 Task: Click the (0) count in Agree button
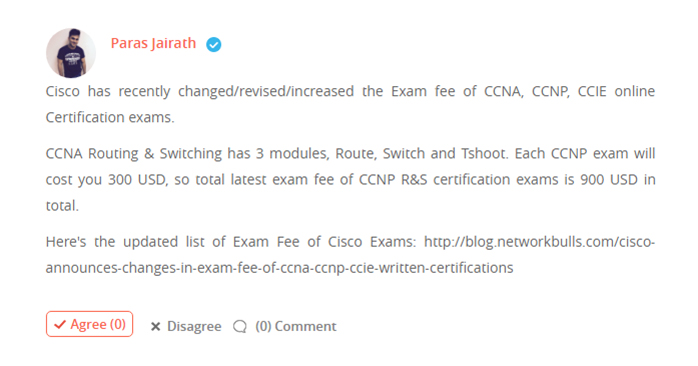tap(118, 324)
